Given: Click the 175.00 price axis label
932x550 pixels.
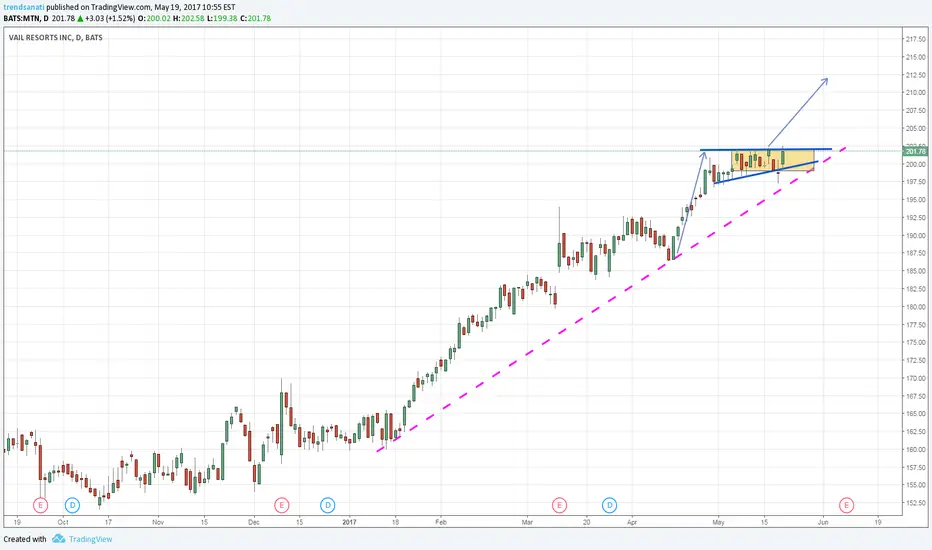Looking at the screenshot, I should 915,342.
